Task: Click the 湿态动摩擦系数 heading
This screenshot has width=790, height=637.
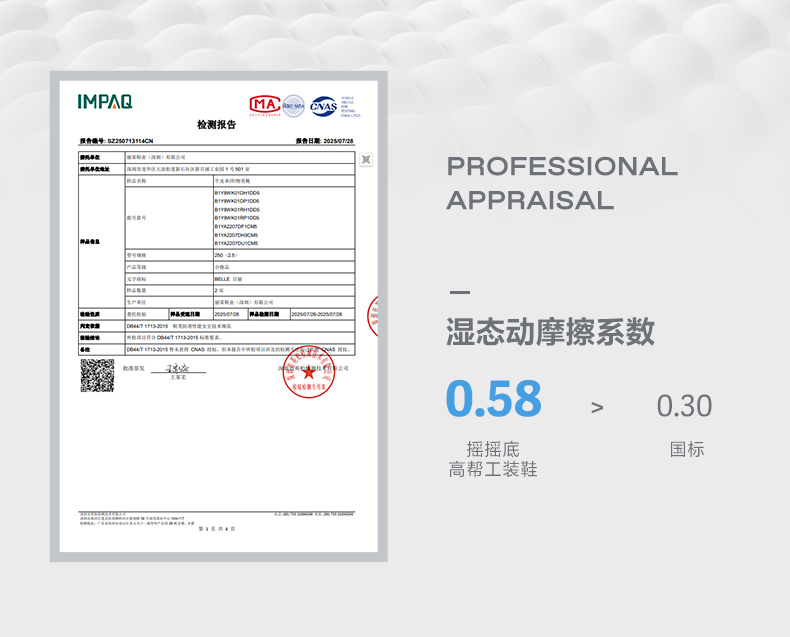Action: tap(549, 331)
